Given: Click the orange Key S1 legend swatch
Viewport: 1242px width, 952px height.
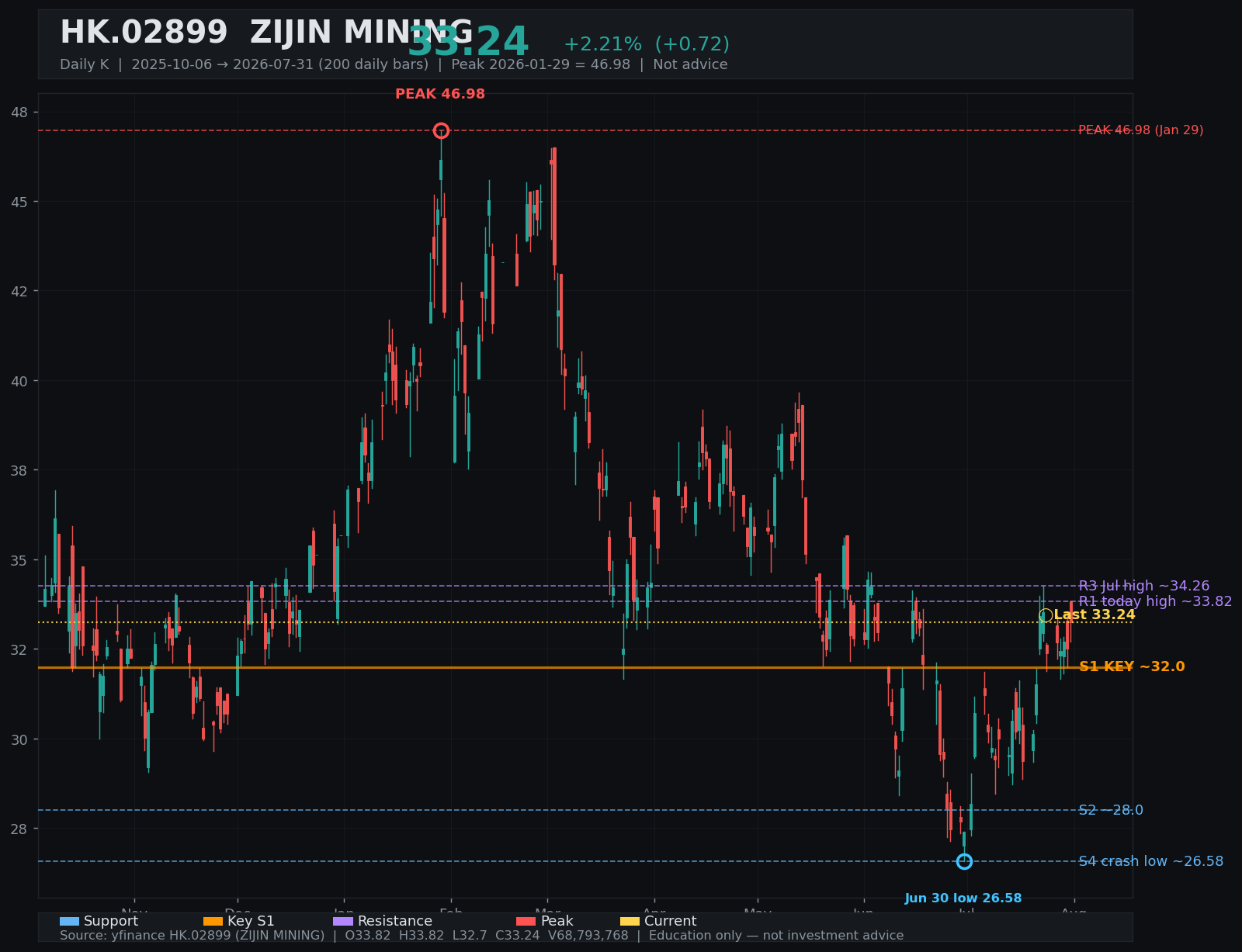Looking at the screenshot, I should (x=213, y=921).
